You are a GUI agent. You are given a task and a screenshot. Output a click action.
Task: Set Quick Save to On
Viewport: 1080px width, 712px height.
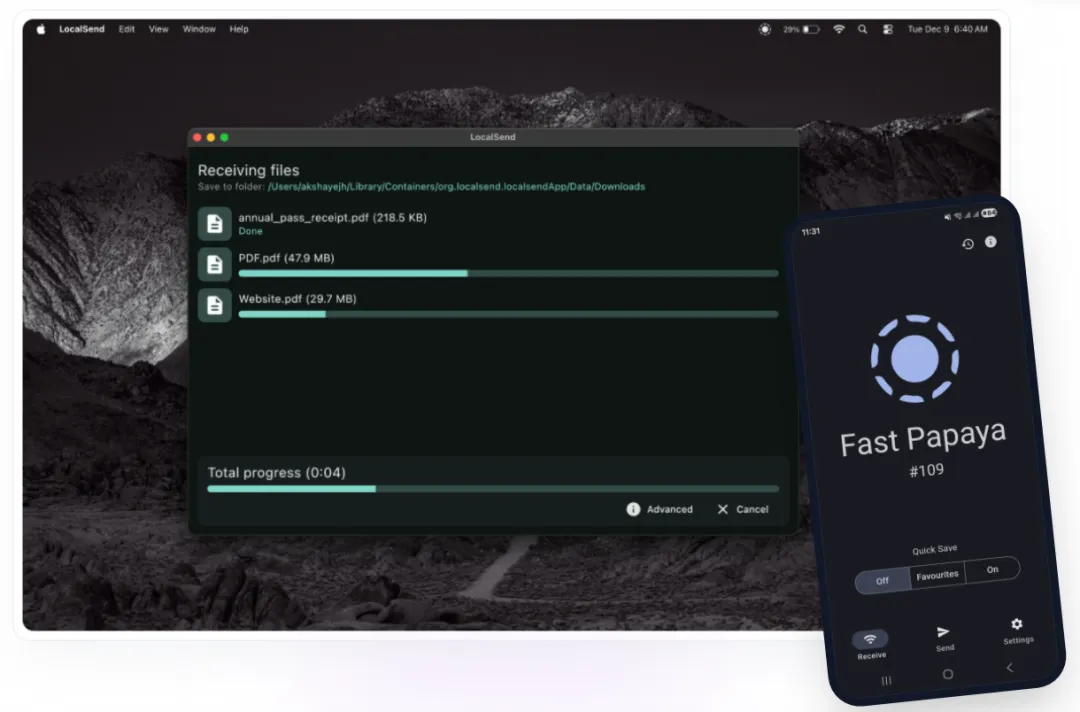[x=993, y=569]
